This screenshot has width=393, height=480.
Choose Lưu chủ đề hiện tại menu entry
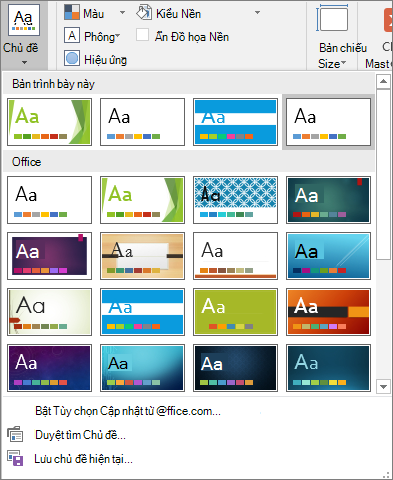83,459
